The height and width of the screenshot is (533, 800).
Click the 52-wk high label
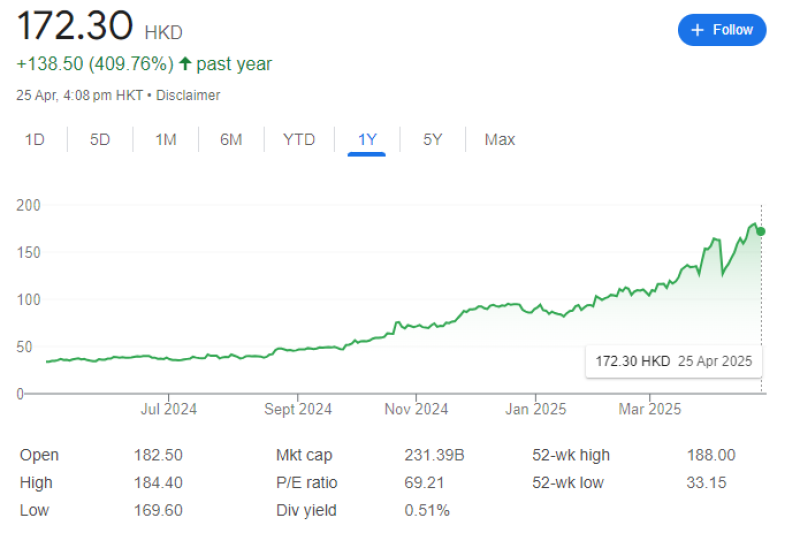(x=571, y=455)
